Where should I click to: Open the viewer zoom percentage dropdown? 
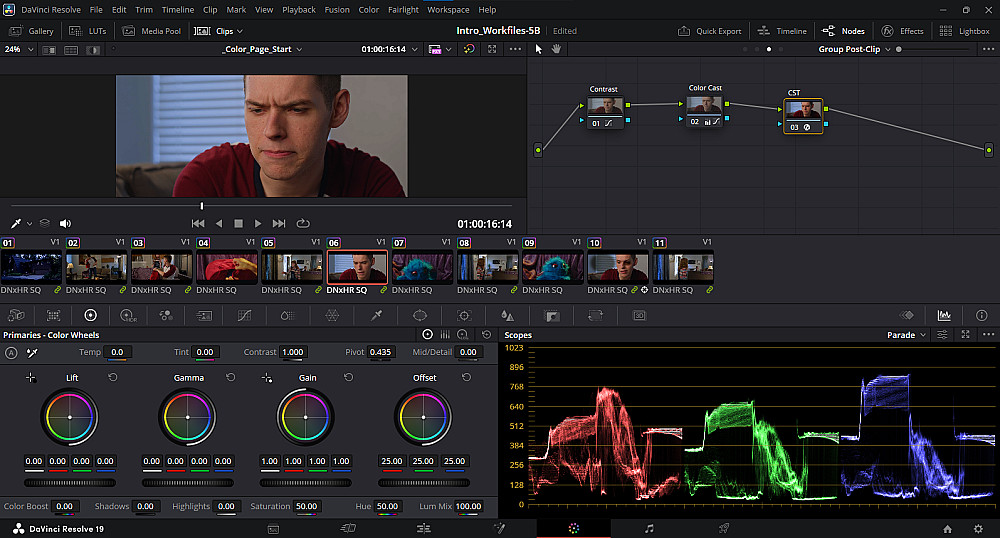19,49
